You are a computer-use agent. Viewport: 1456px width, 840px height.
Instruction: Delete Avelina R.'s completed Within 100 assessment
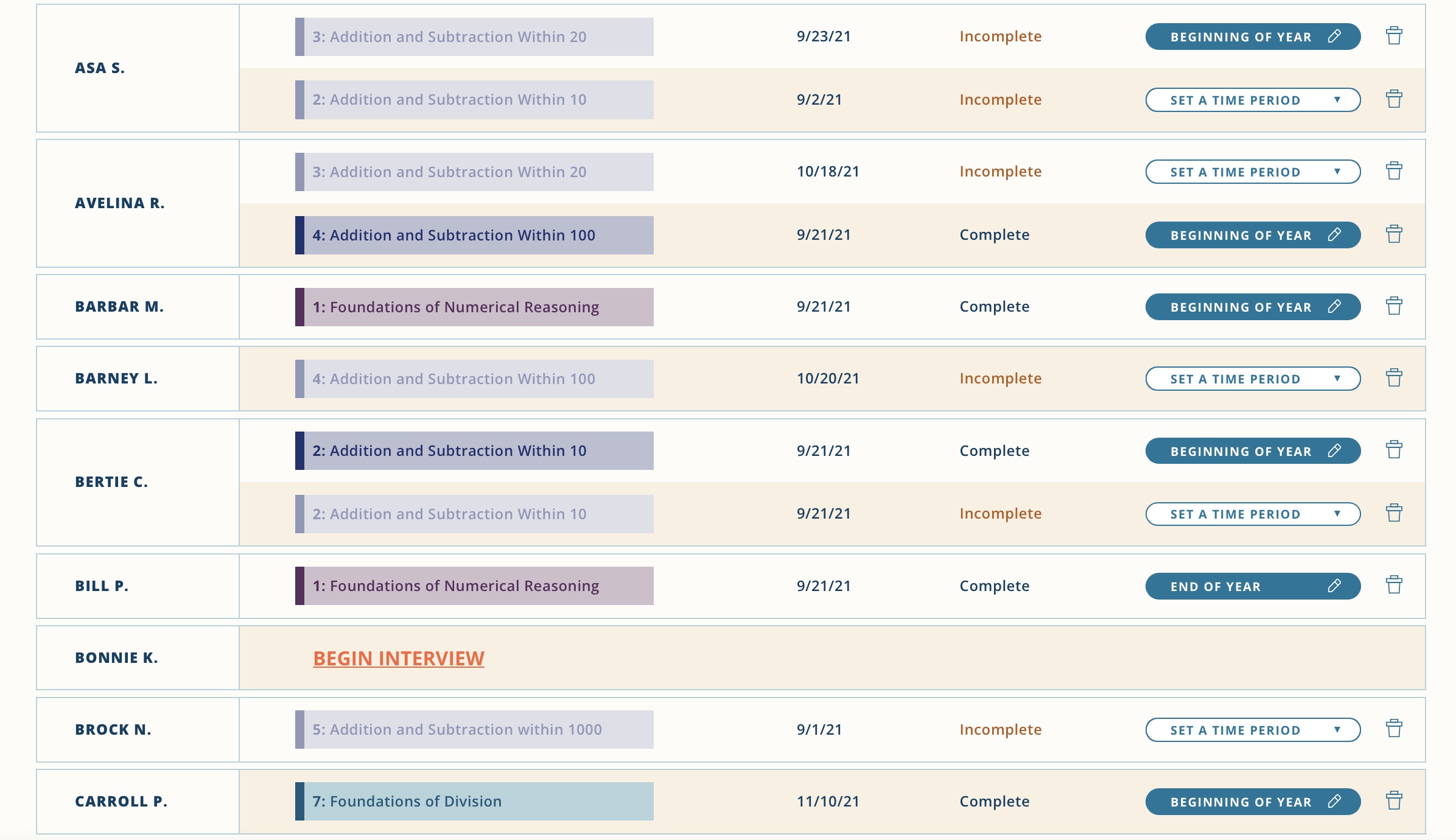pyautogui.click(x=1395, y=234)
